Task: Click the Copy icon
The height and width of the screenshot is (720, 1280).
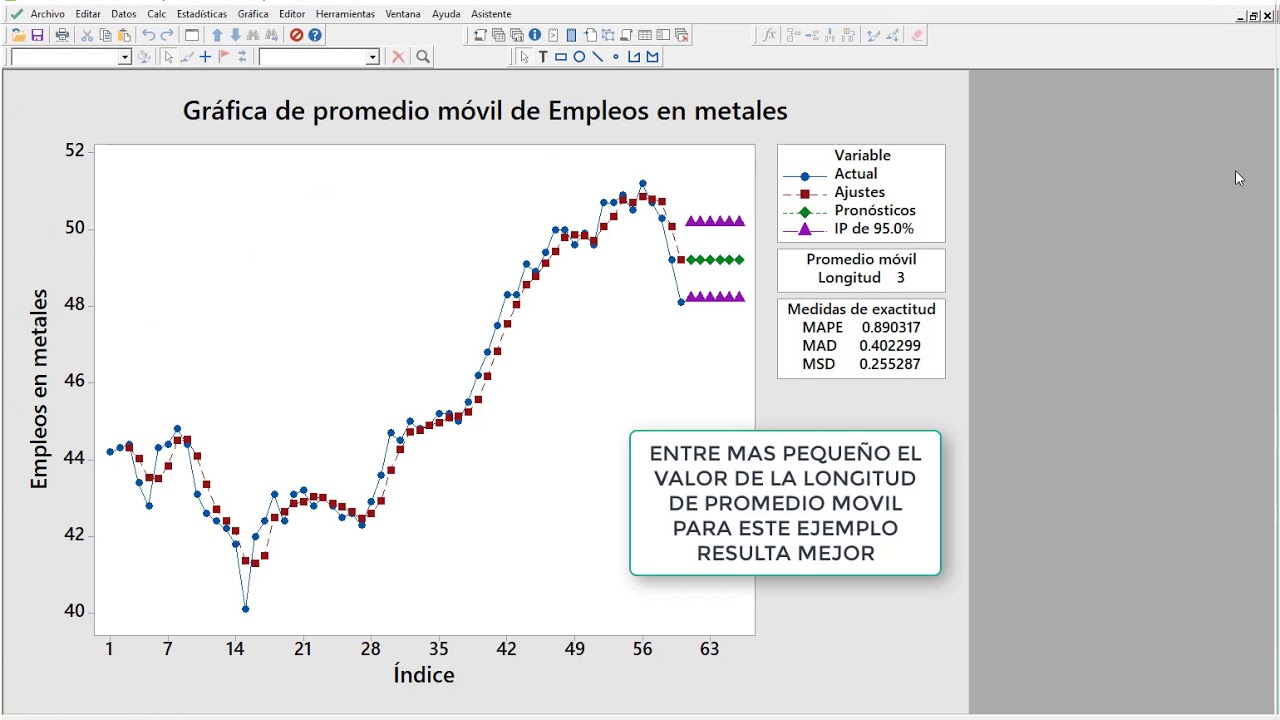Action: 106,35
